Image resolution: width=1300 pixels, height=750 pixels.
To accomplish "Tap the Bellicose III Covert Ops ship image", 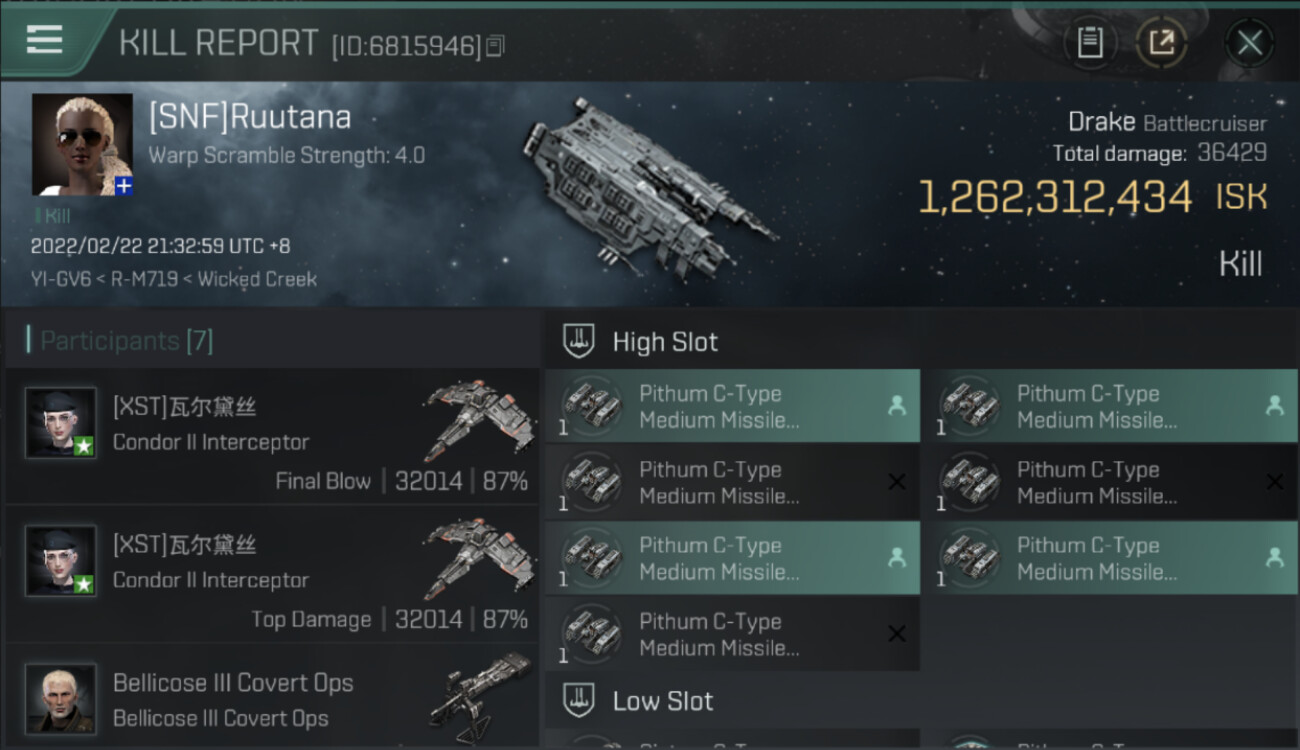I will coord(480,695).
